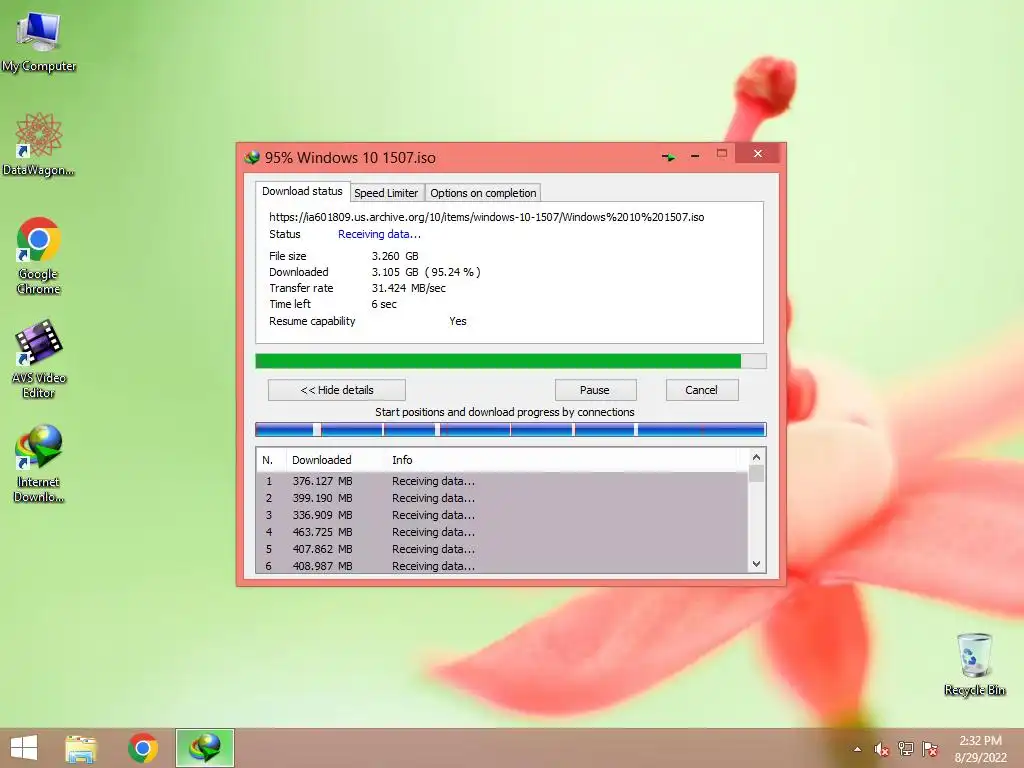1024x768 pixels.
Task: Show hidden system tray icons
Action: [857, 749]
